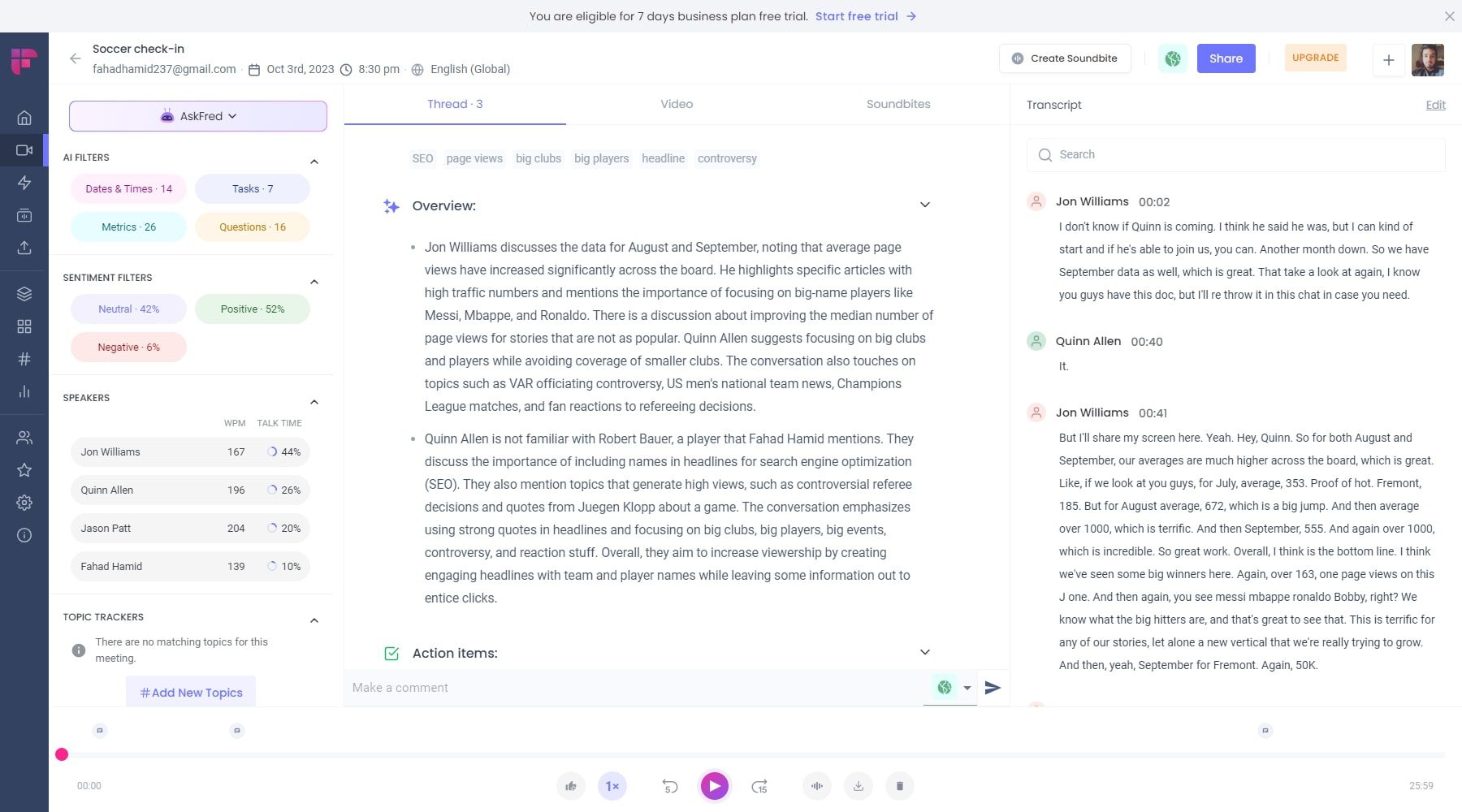Image resolution: width=1462 pixels, height=812 pixels.
Task: Open the AskFred dropdown
Action: (x=197, y=115)
